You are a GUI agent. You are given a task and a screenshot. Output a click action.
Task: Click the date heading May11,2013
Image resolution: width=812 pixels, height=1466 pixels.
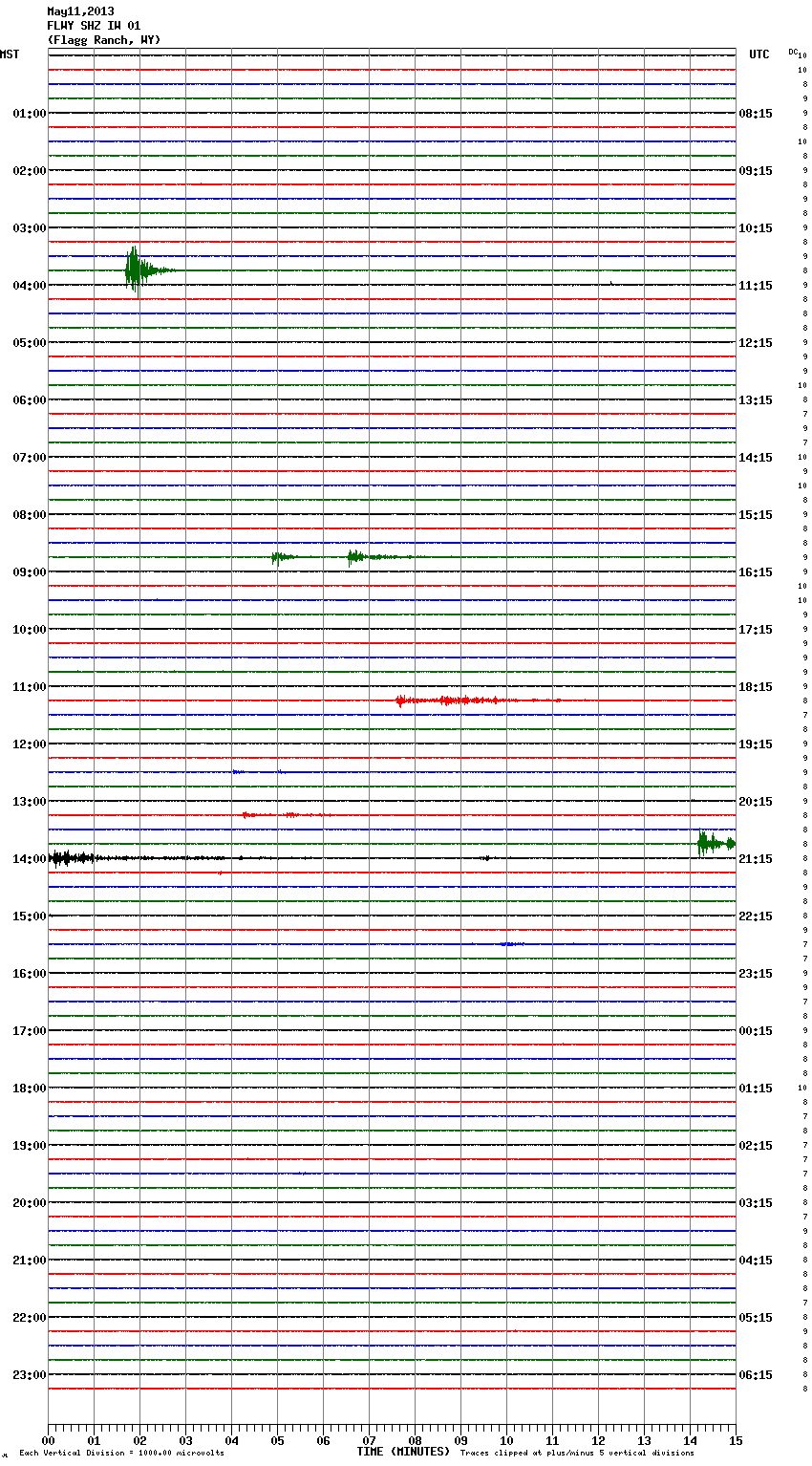tap(80, 11)
